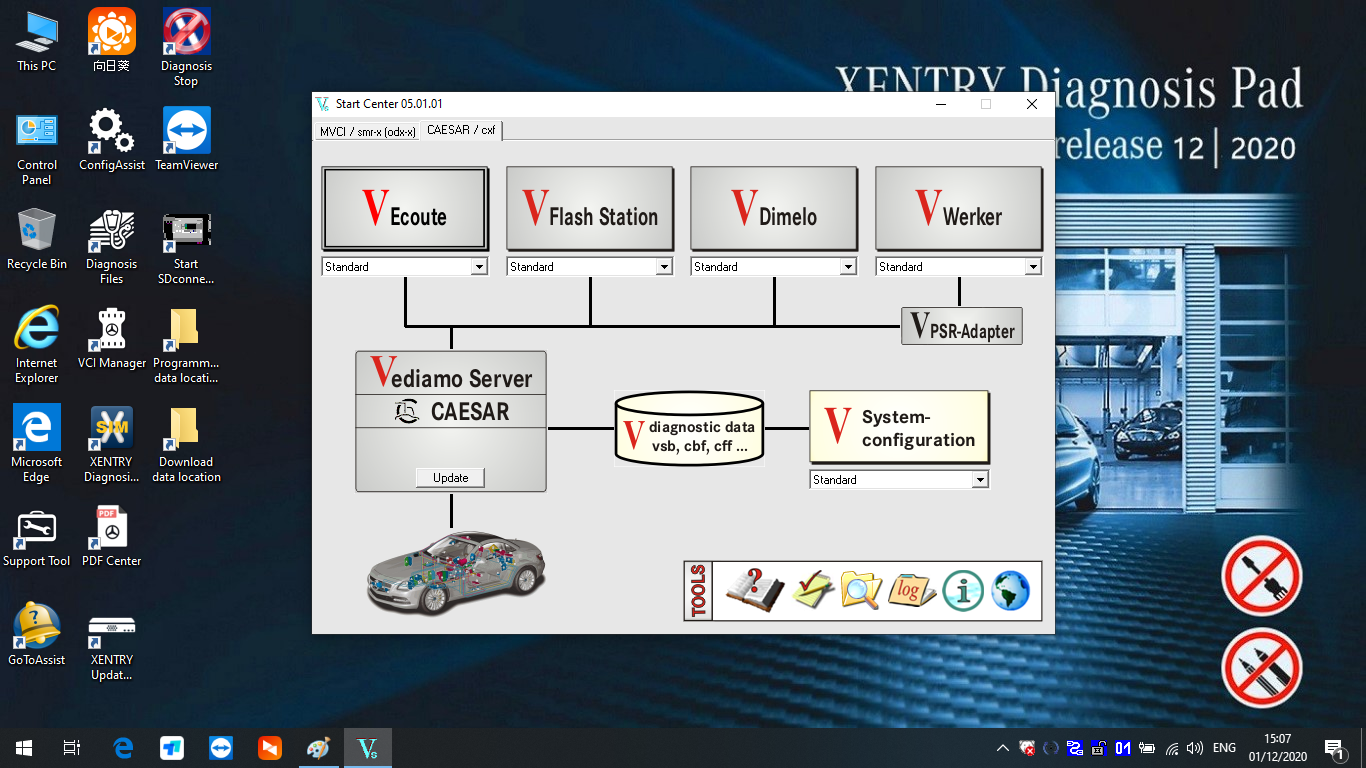
Task: Launch Vediamo Dimelo
Action: point(774,208)
